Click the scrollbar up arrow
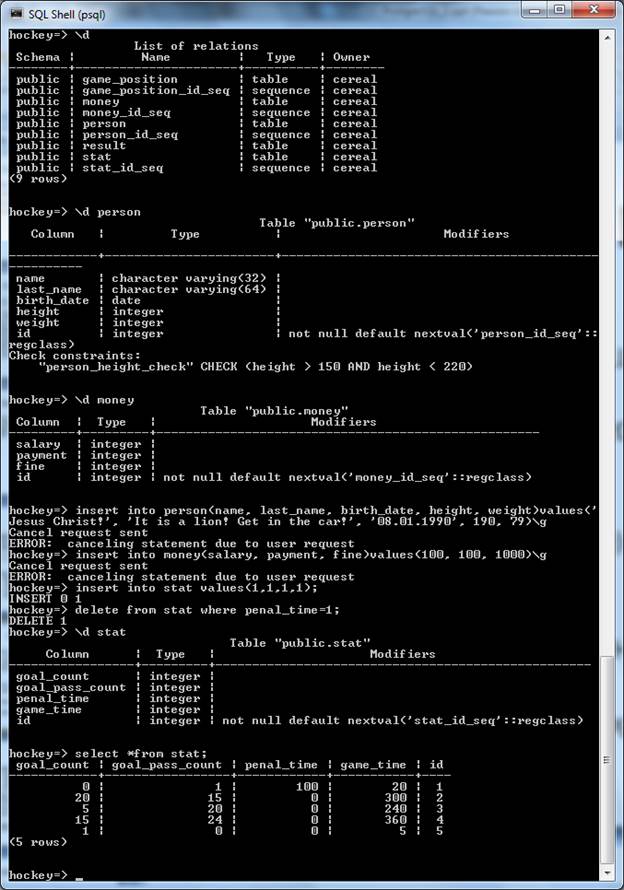The height and width of the screenshot is (890, 624). coord(607,37)
